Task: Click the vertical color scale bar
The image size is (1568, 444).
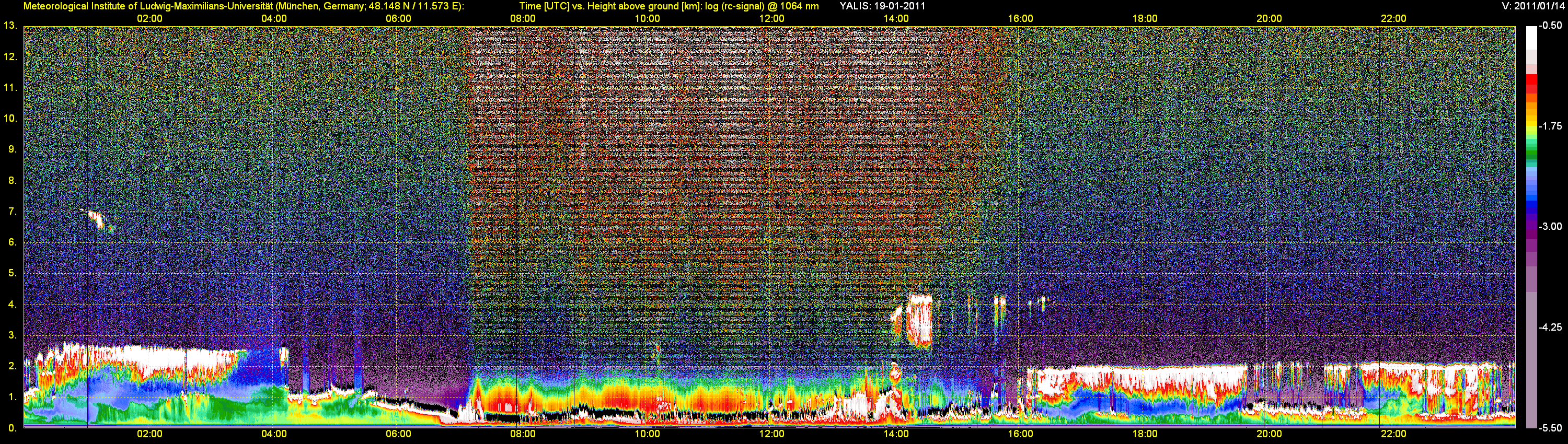Action: (x=1530, y=227)
